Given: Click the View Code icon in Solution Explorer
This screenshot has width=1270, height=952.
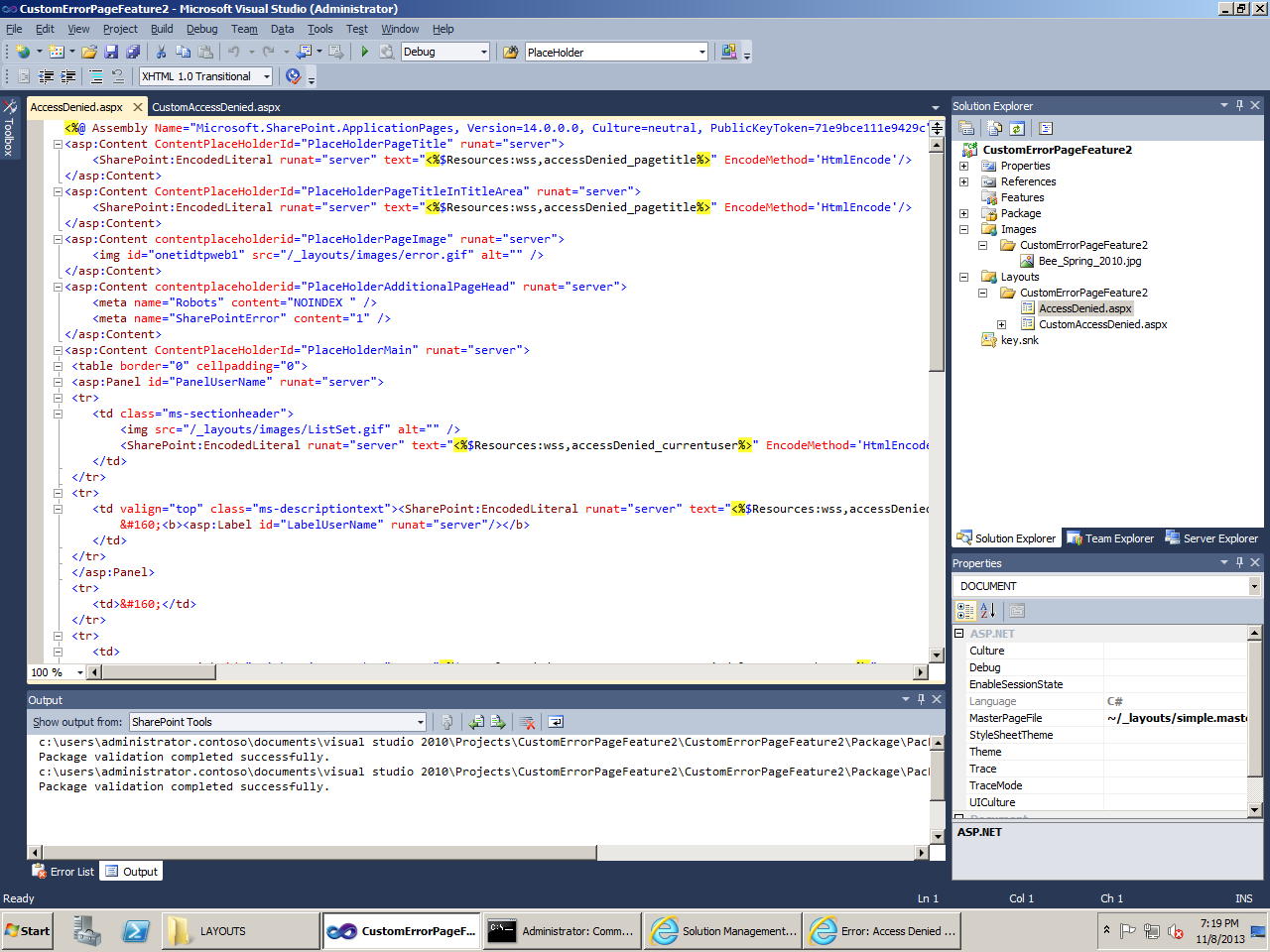Looking at the screenshot, I should coord(1046,128).
